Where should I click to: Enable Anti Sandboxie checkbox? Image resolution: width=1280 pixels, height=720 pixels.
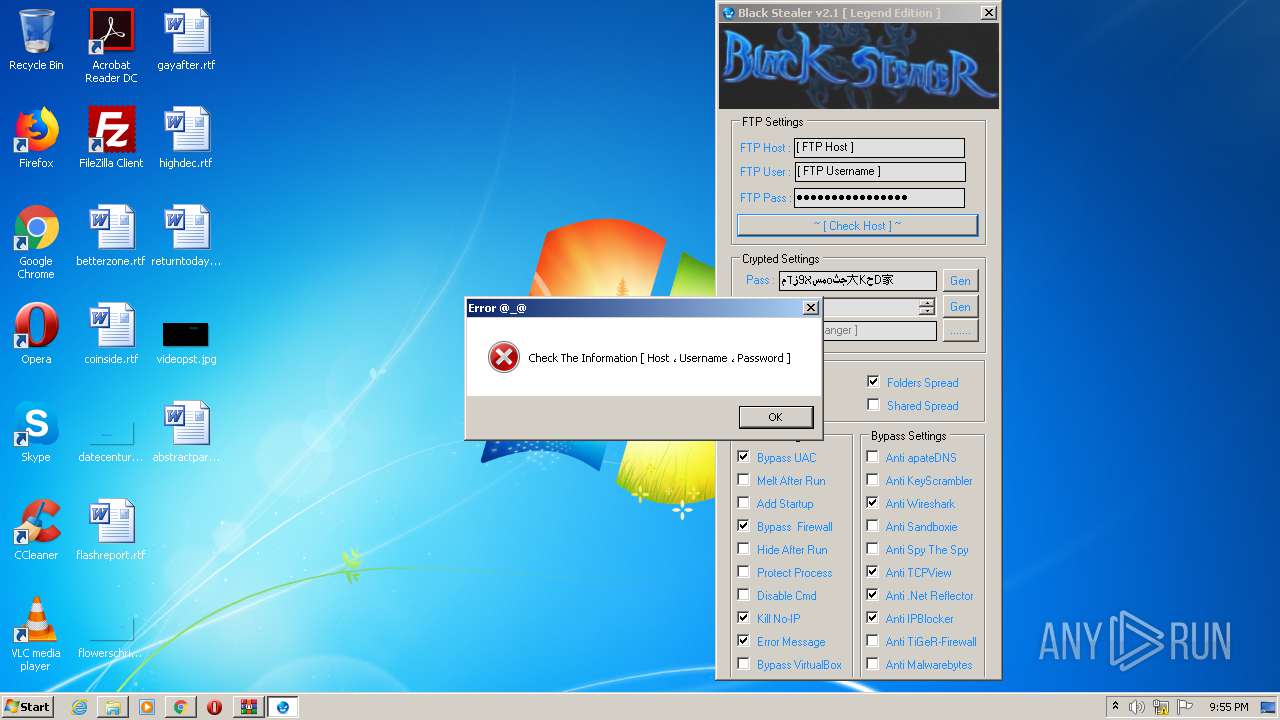873,526
